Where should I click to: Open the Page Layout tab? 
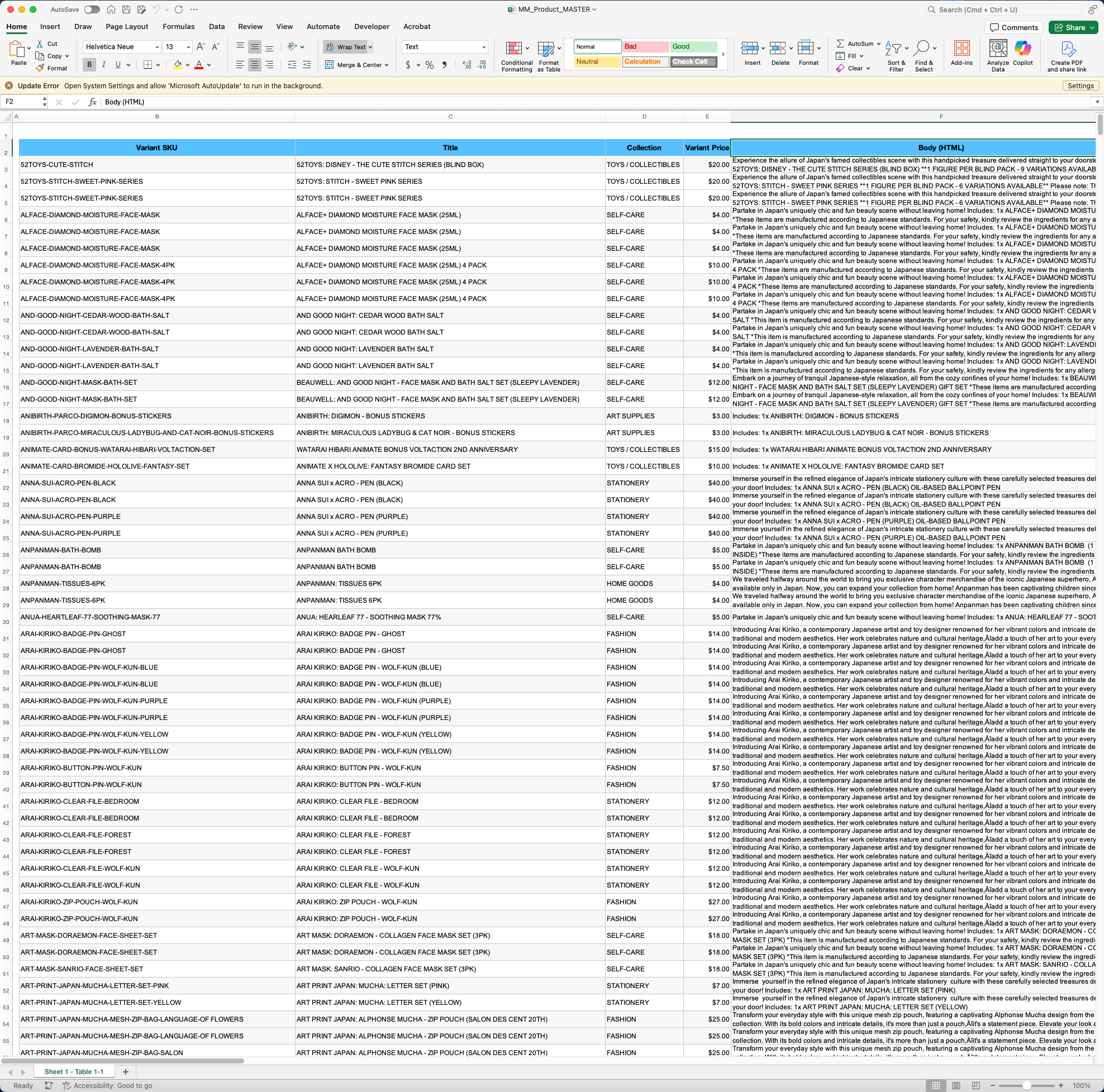point(126,26)
